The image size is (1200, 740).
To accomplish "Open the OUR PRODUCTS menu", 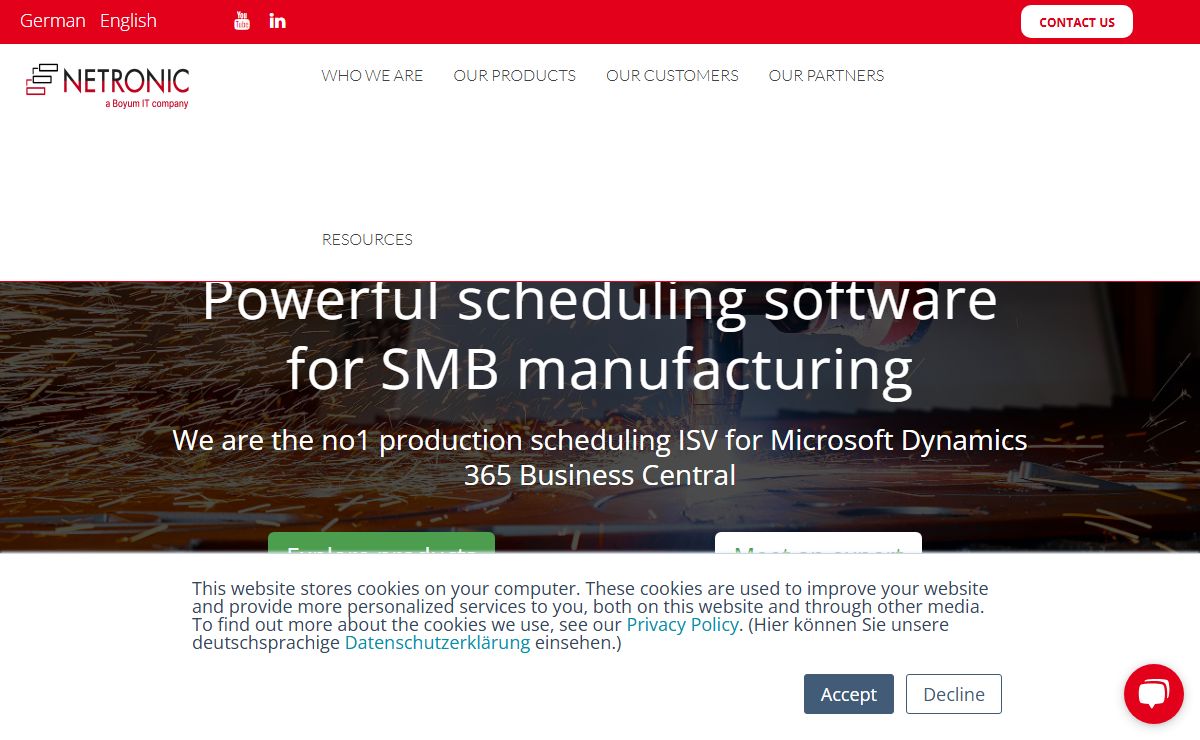I will 515,75.
